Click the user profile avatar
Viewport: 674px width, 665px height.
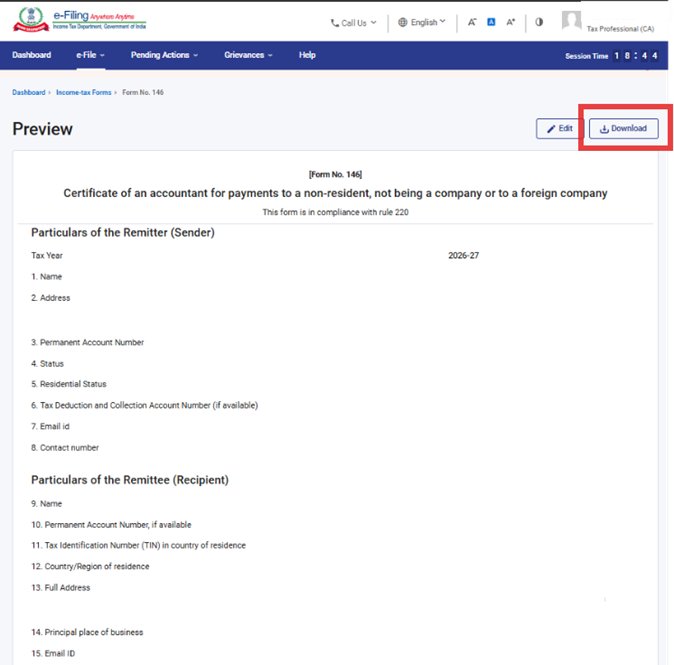coord(571,21)
